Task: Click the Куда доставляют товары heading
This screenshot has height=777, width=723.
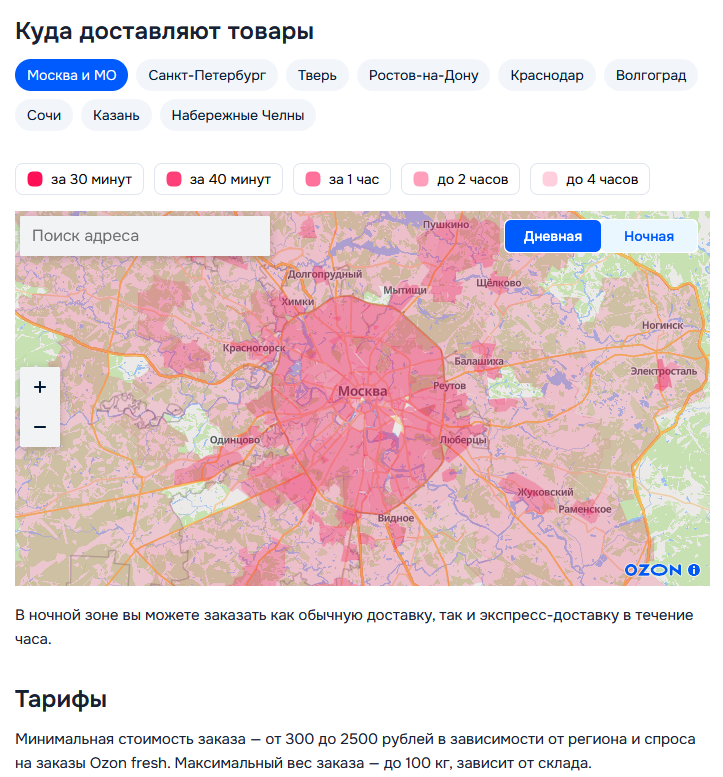Action: 164,31
